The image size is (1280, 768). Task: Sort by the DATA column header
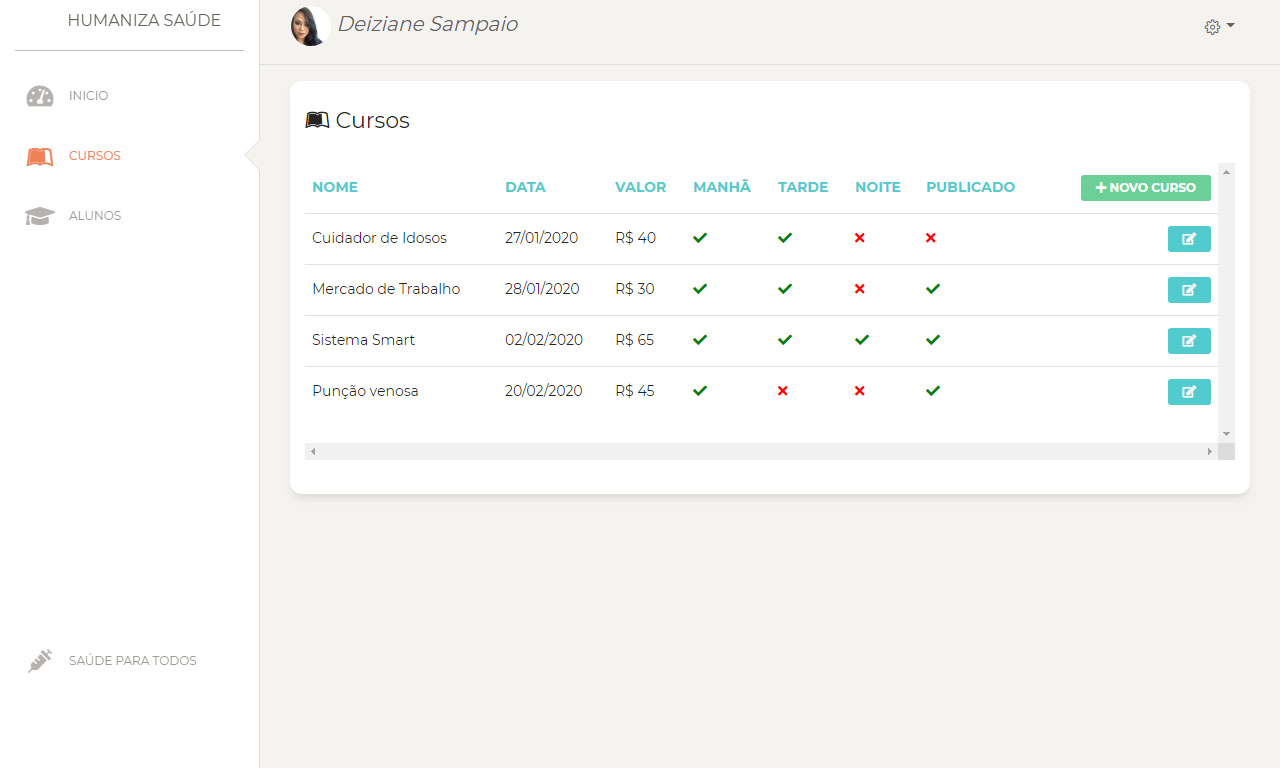click(x=525, y=187)
